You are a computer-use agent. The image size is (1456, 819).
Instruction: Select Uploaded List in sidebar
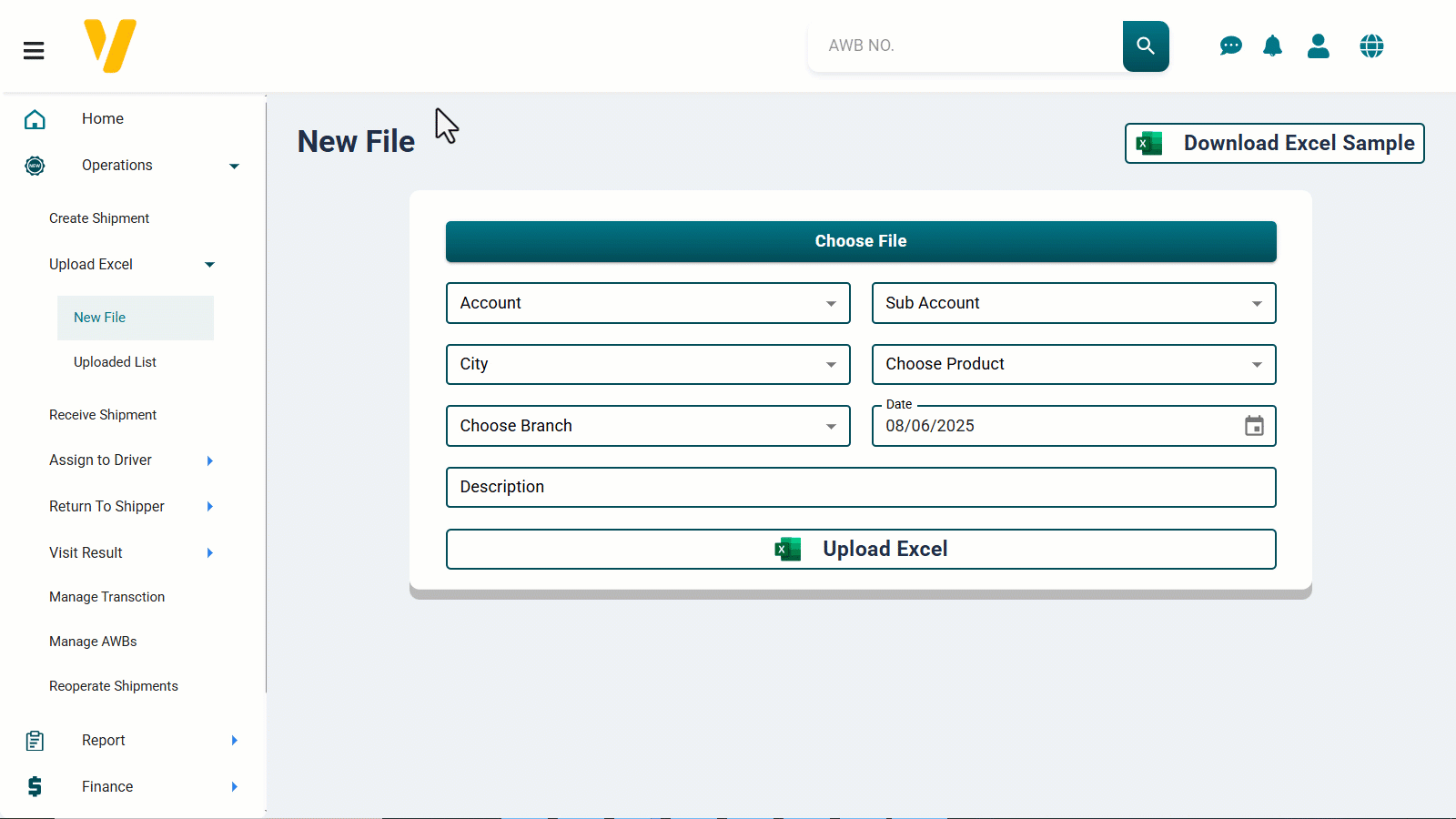click(x=115, y=361)
